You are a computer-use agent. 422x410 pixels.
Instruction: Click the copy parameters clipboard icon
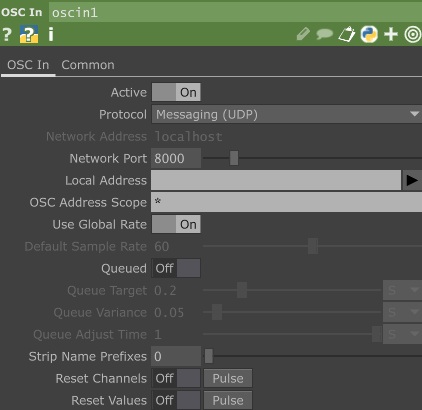coord(347,34)
